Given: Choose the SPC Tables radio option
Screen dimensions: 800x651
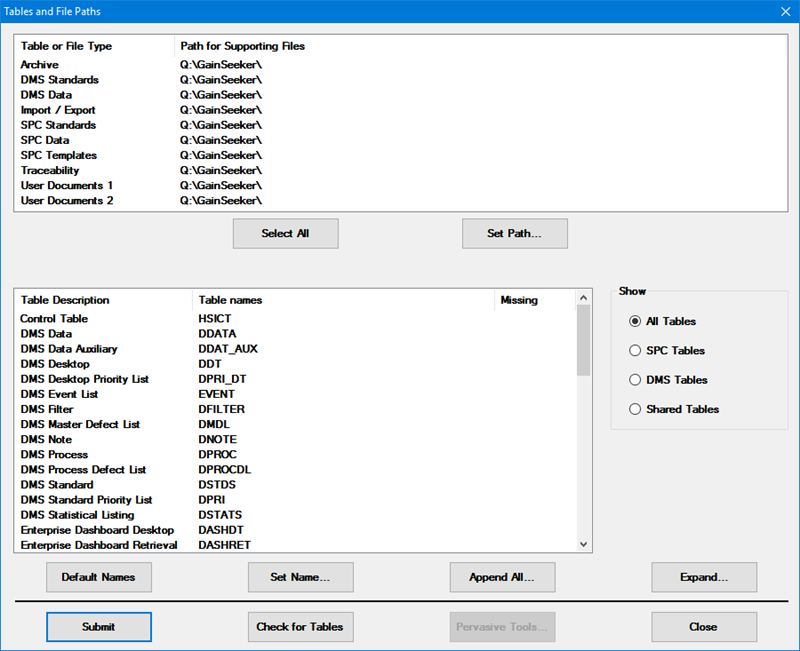Looking at the screenshot, I should tap(635, 351).
